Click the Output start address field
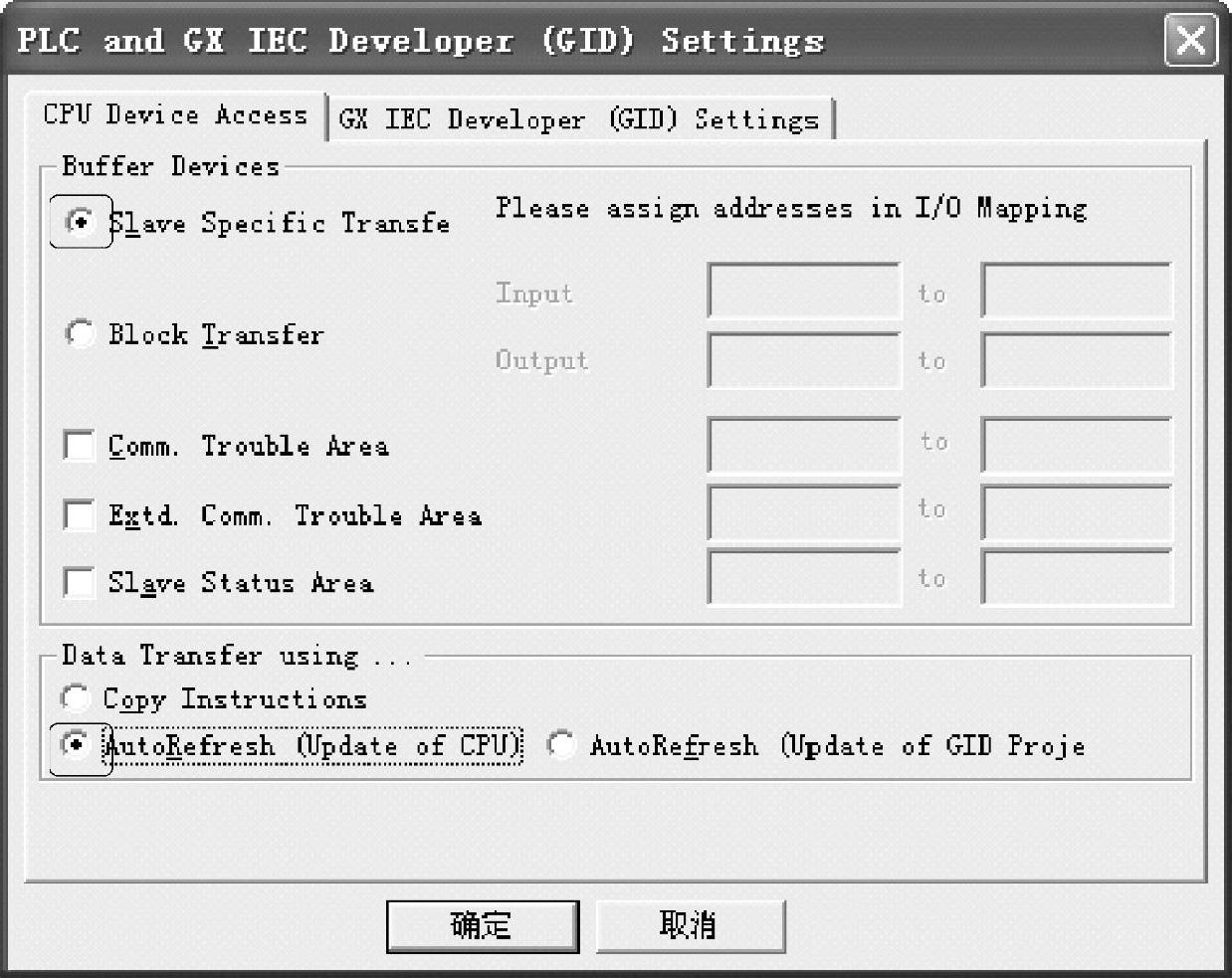The width and height of the screenshot is (1232, 978). [804, 359]
